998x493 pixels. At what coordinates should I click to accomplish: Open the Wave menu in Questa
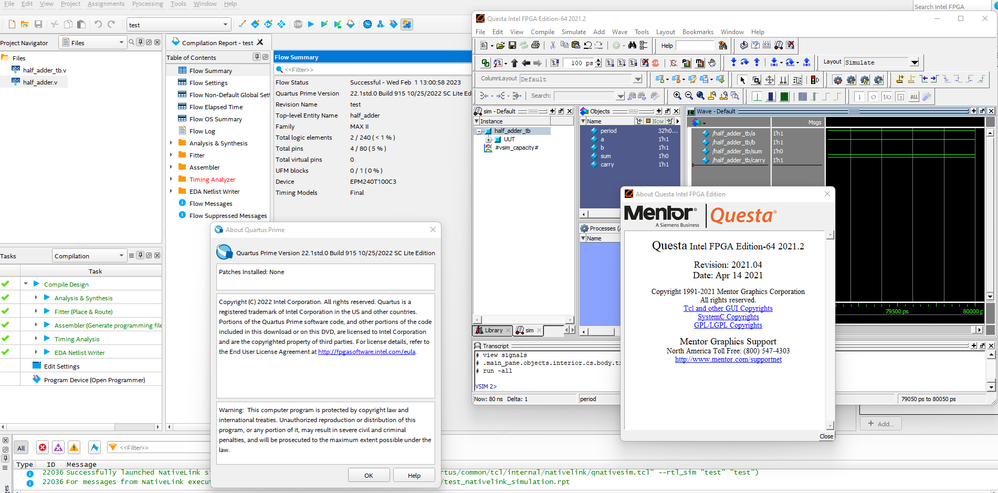tap(619, 32)
